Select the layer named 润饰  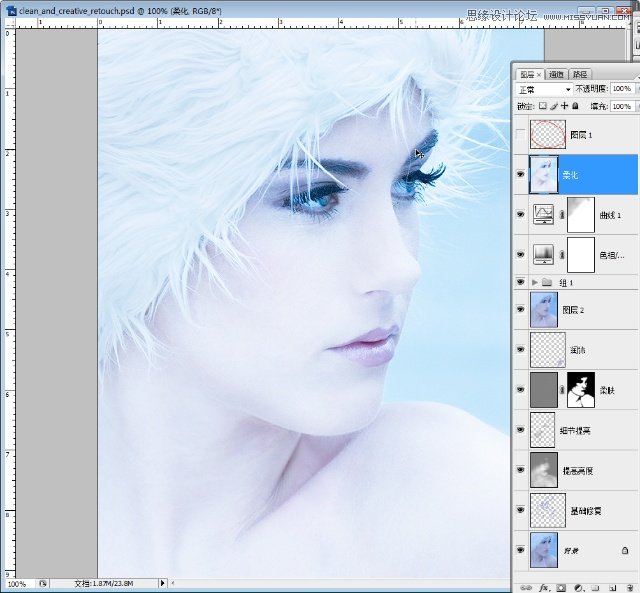point(578,350)
